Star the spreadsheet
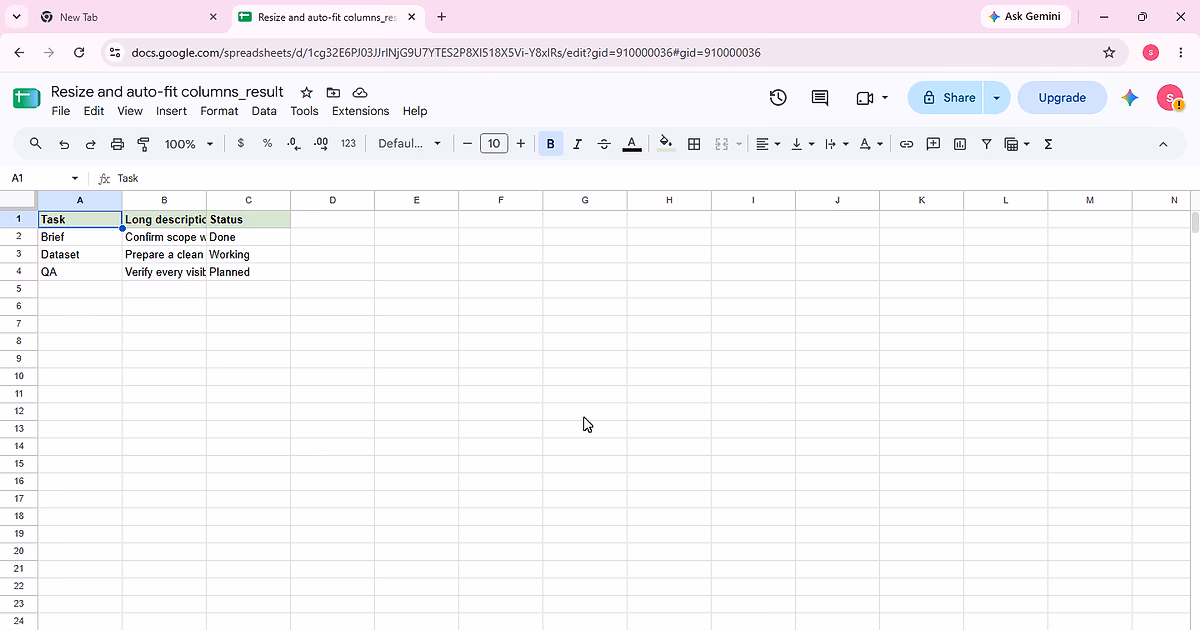 click(307, 92)
